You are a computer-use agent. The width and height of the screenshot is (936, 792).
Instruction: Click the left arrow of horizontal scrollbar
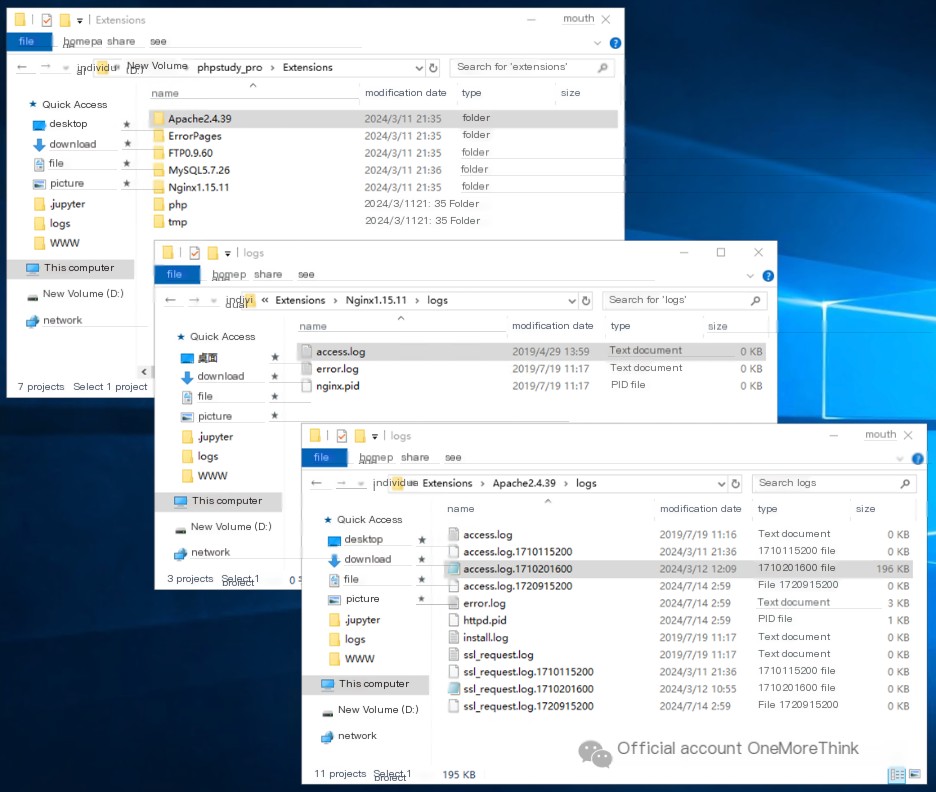tap(144, 372)
